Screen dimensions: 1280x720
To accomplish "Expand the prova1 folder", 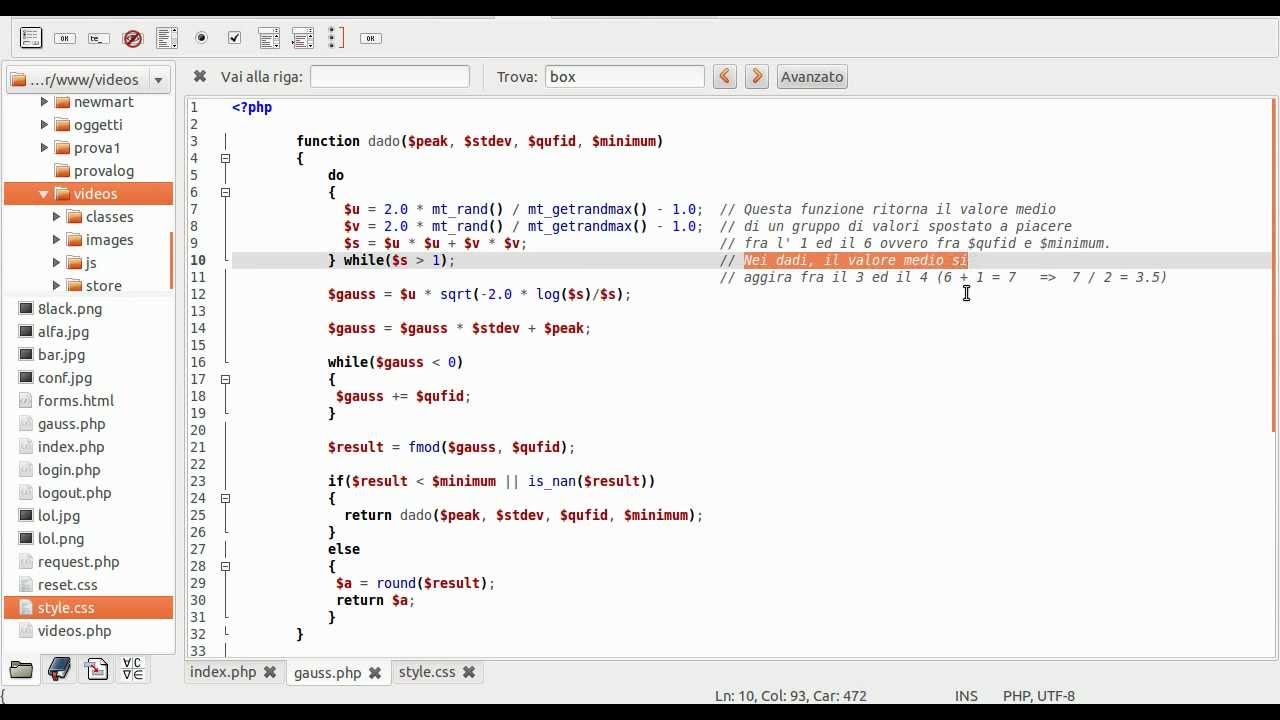I will pyautogui.click(x=44, y=148).
